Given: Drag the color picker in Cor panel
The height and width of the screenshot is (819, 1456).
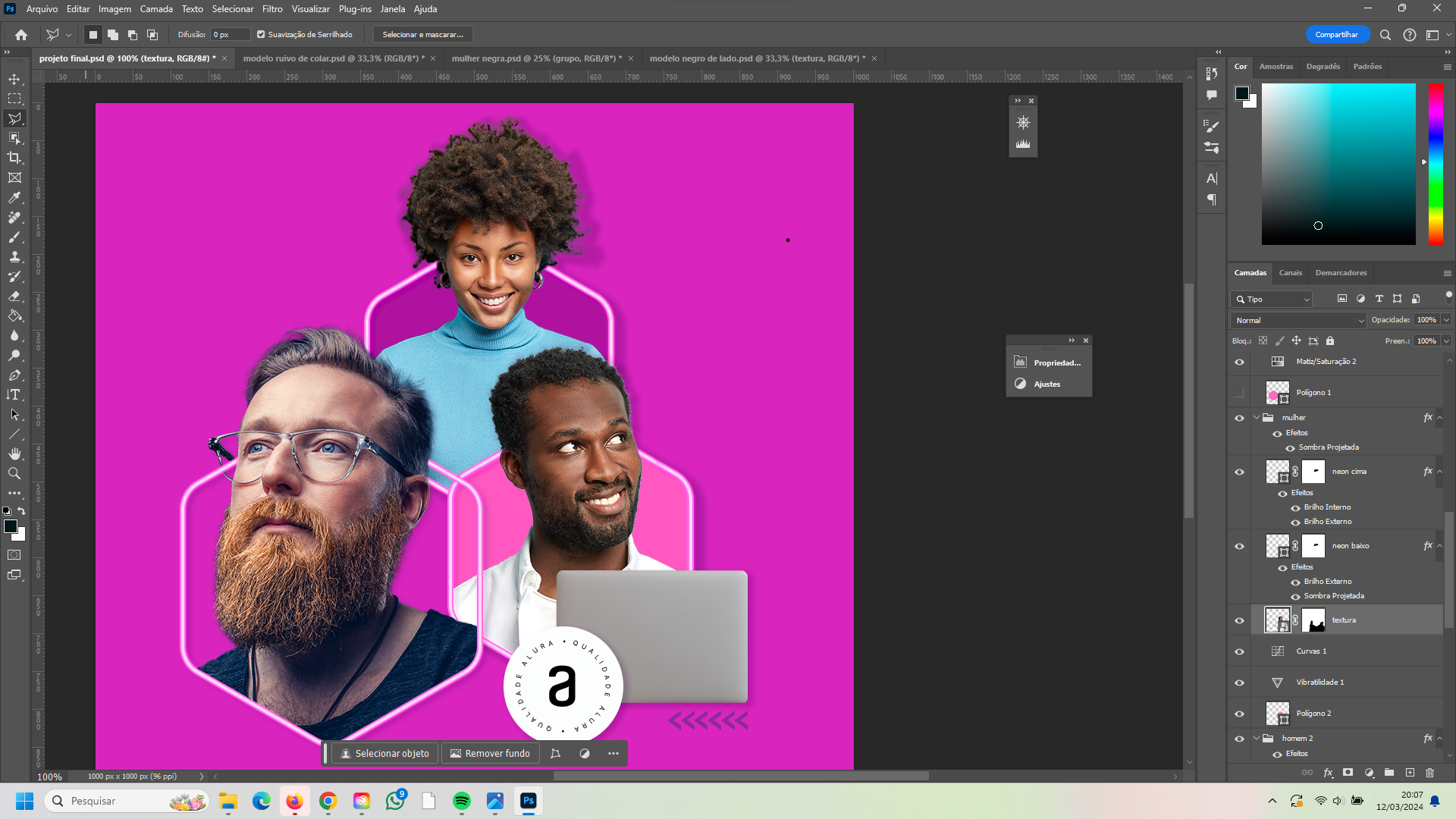Looking at the screenshot, I should (x=1317, y=225).
